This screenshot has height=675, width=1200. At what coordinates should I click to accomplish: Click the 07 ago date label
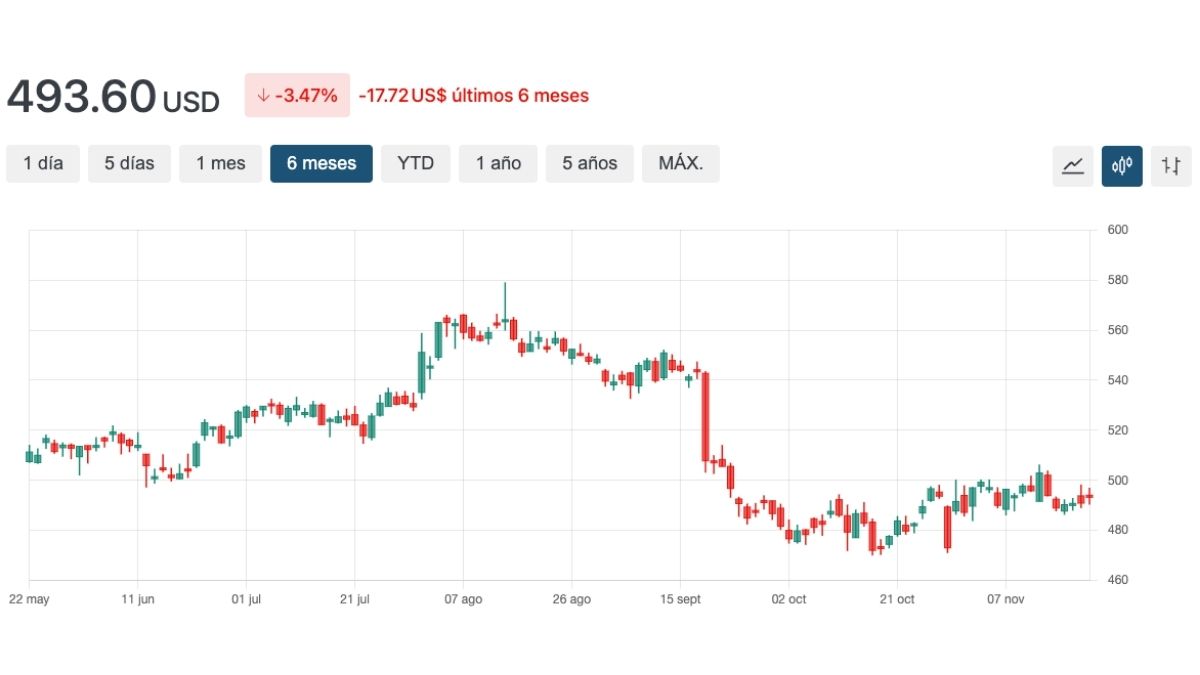463,599
